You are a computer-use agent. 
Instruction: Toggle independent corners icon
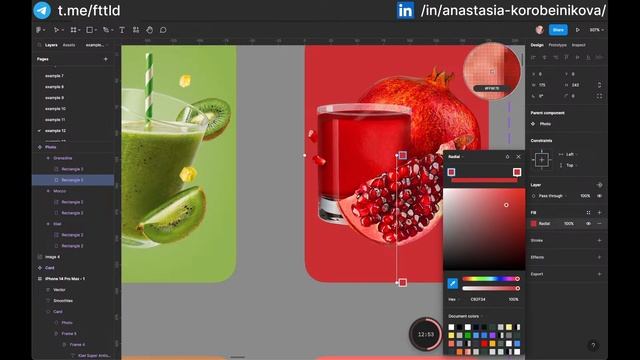599,96
